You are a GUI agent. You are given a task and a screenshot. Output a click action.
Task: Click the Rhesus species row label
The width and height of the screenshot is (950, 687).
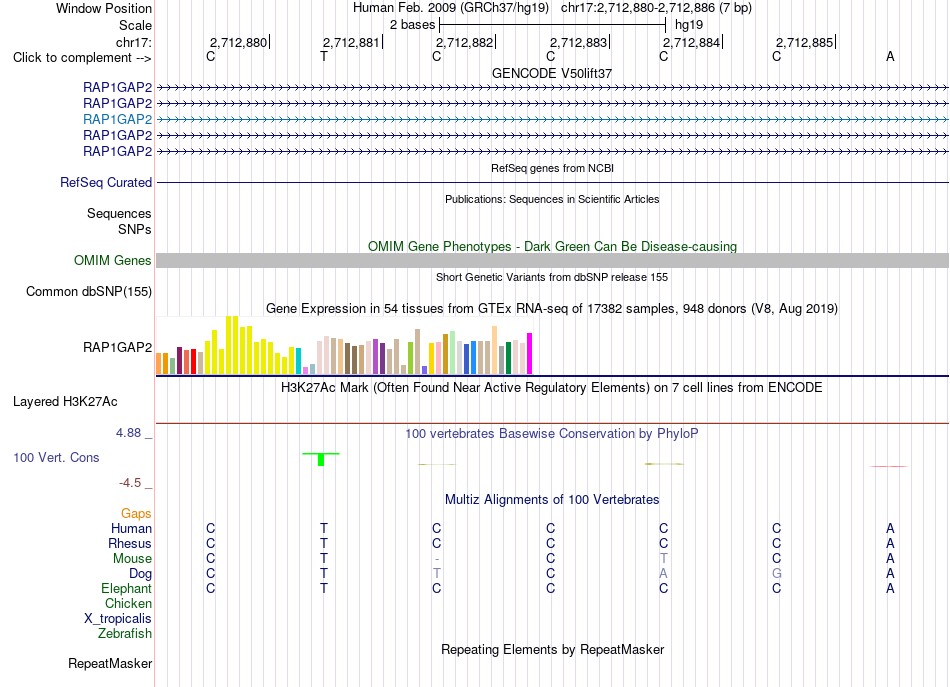coord(130,543)
